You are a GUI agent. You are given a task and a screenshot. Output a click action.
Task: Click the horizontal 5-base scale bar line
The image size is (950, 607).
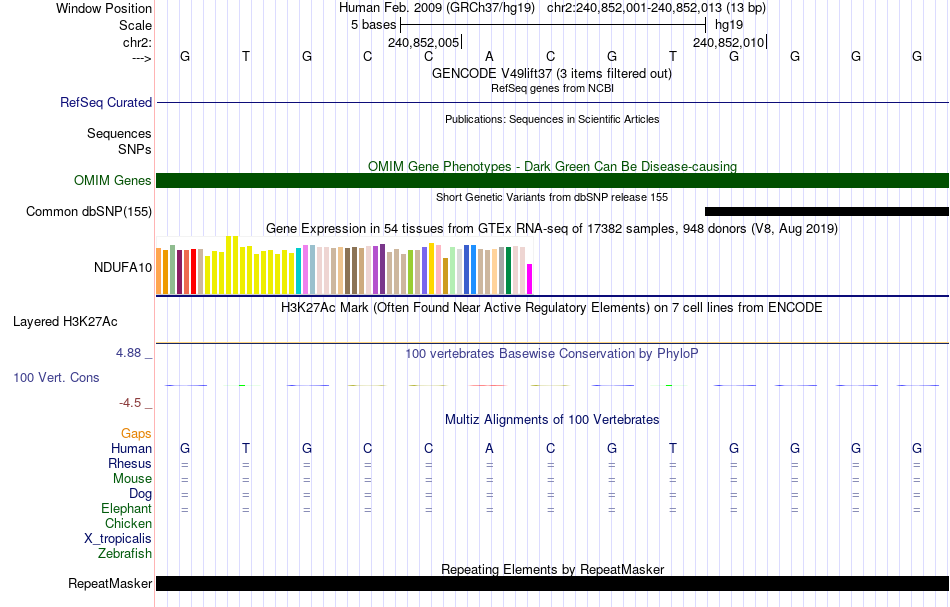553,25
